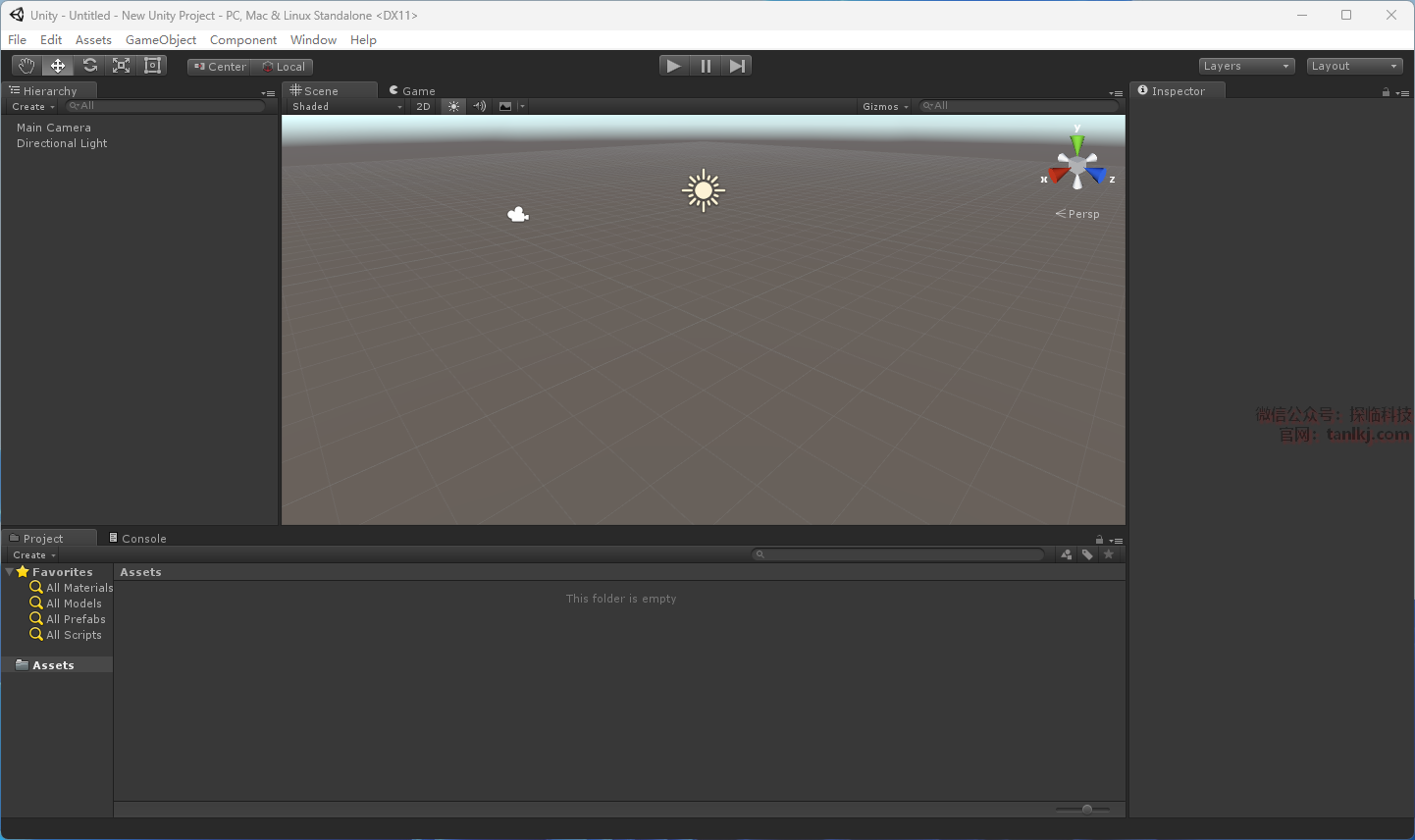Click the Hierarchy Create button
Screen dimensions: 1415x840
(33, 106)
